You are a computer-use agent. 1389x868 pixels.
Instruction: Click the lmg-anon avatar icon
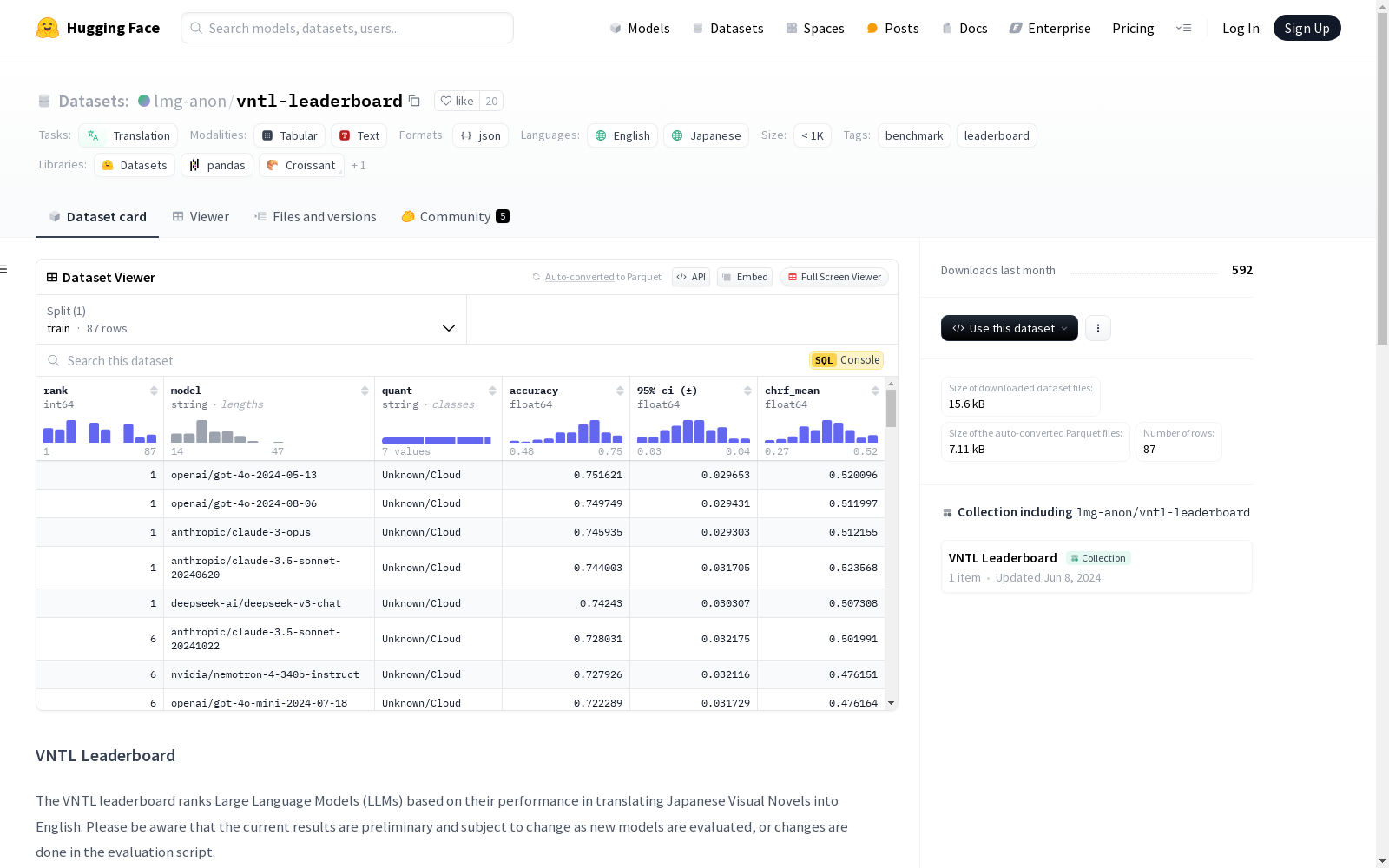144,101
